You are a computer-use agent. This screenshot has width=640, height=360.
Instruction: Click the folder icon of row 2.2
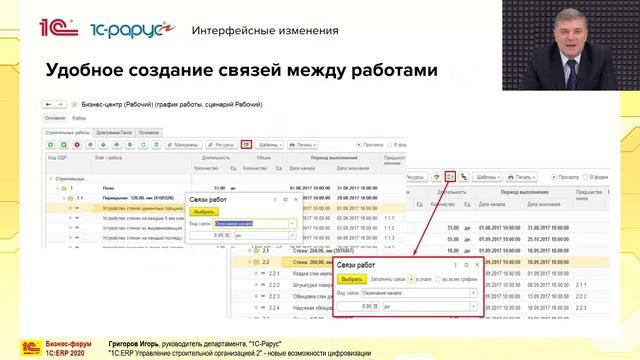(256, 262)
